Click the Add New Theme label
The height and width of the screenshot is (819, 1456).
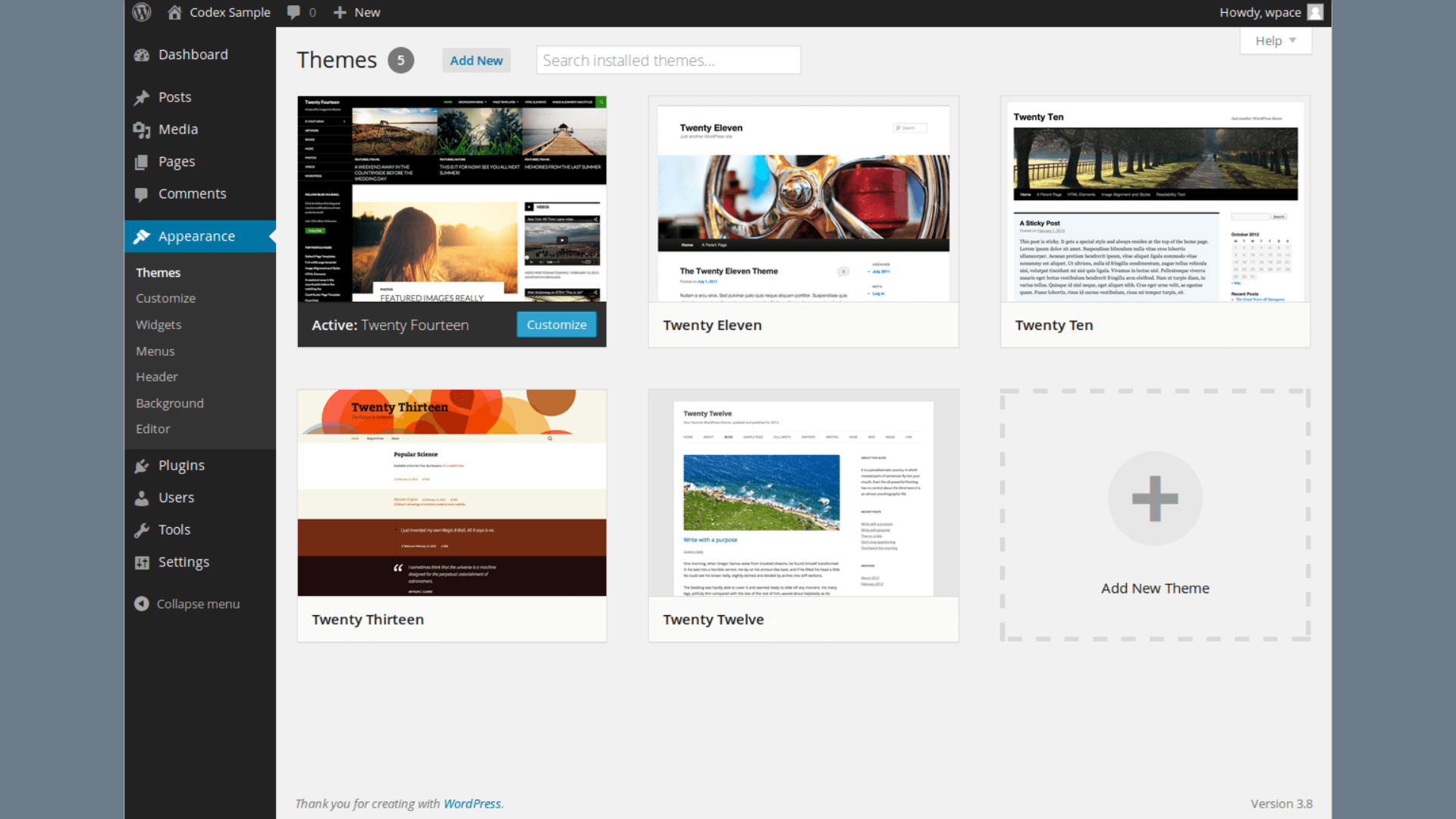click(1155, 588)
